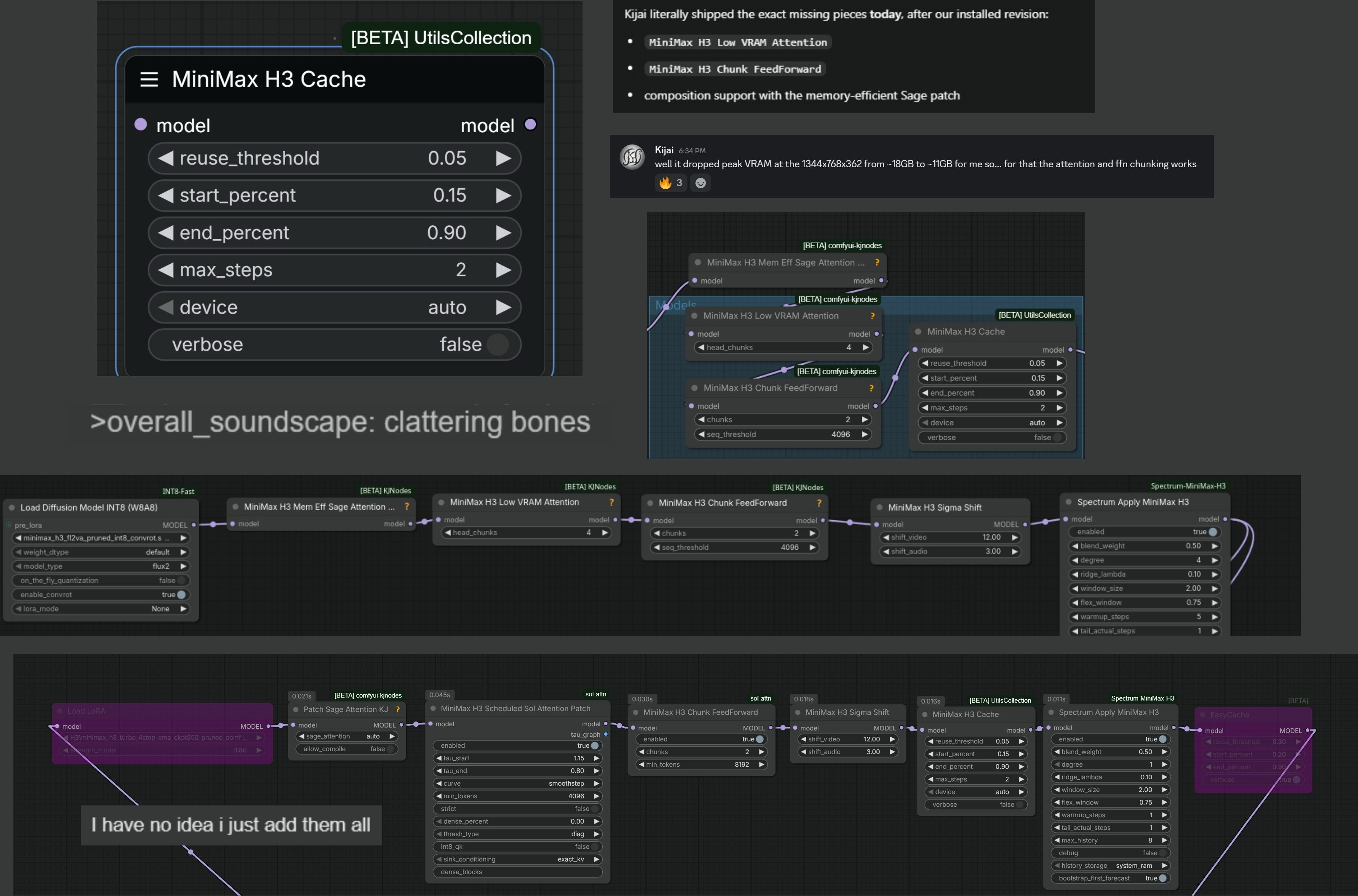This screenshot has height=896, width=1358.
Task: Click the warmup_steps field showing 5
Action: [1144, 617]
